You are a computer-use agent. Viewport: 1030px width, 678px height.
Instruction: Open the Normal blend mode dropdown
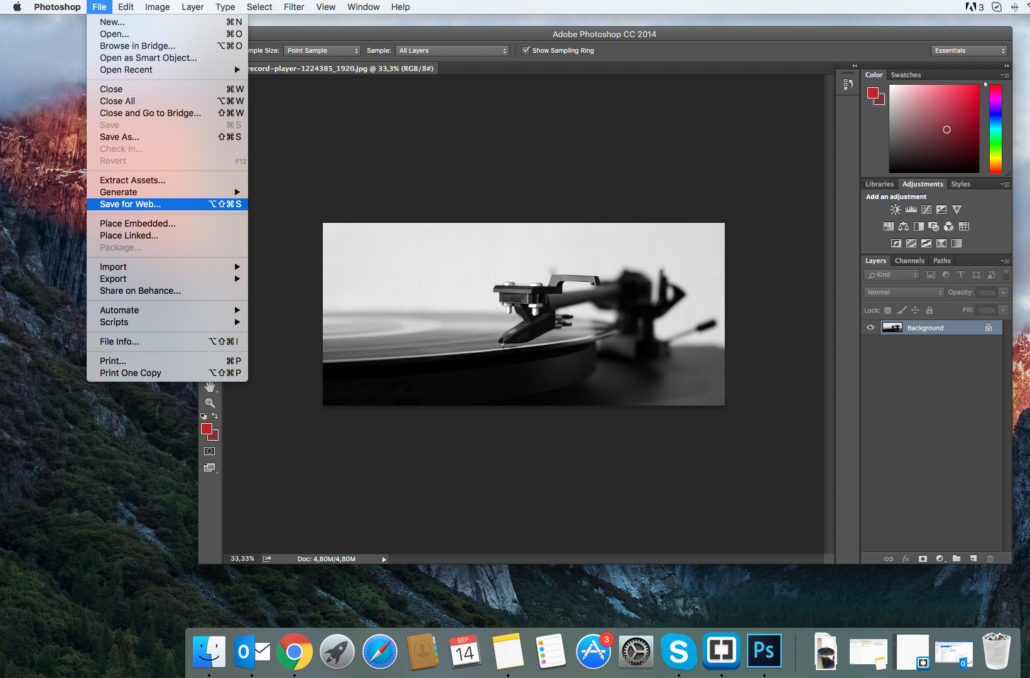coord(903,292)
